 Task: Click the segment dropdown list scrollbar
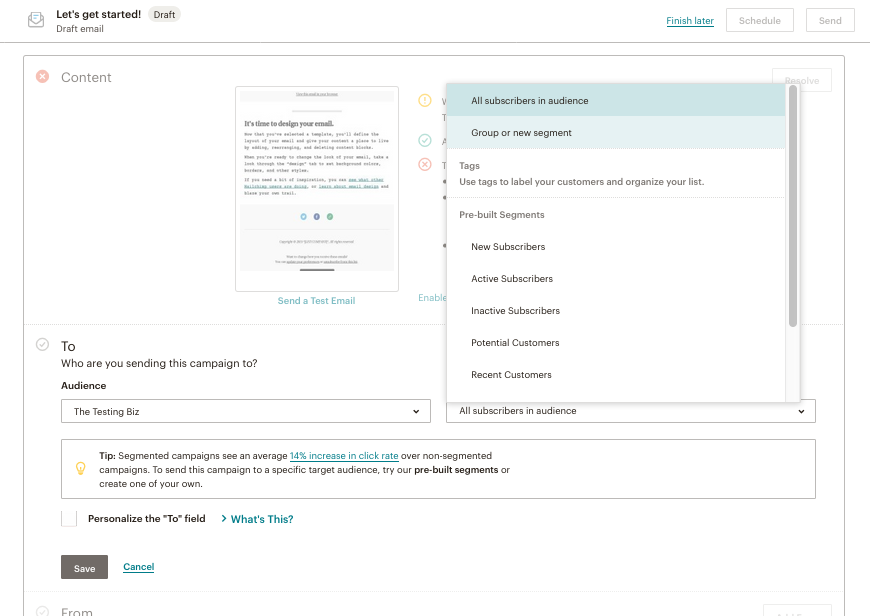click(793, 206)
